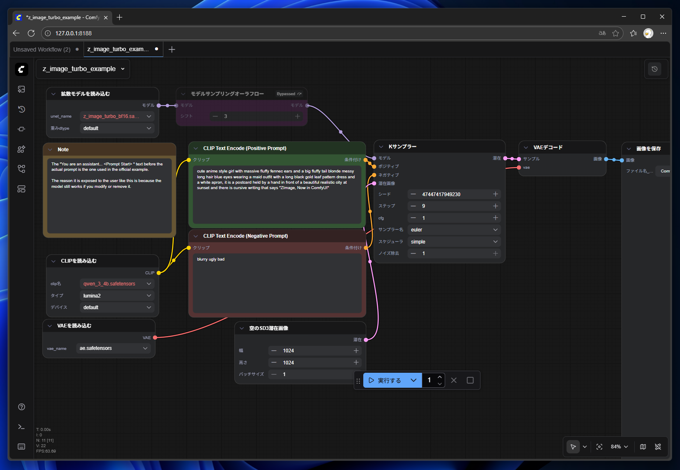Open the queue history sidebar panel
The image size is (680, 470).
coord(21,109)
